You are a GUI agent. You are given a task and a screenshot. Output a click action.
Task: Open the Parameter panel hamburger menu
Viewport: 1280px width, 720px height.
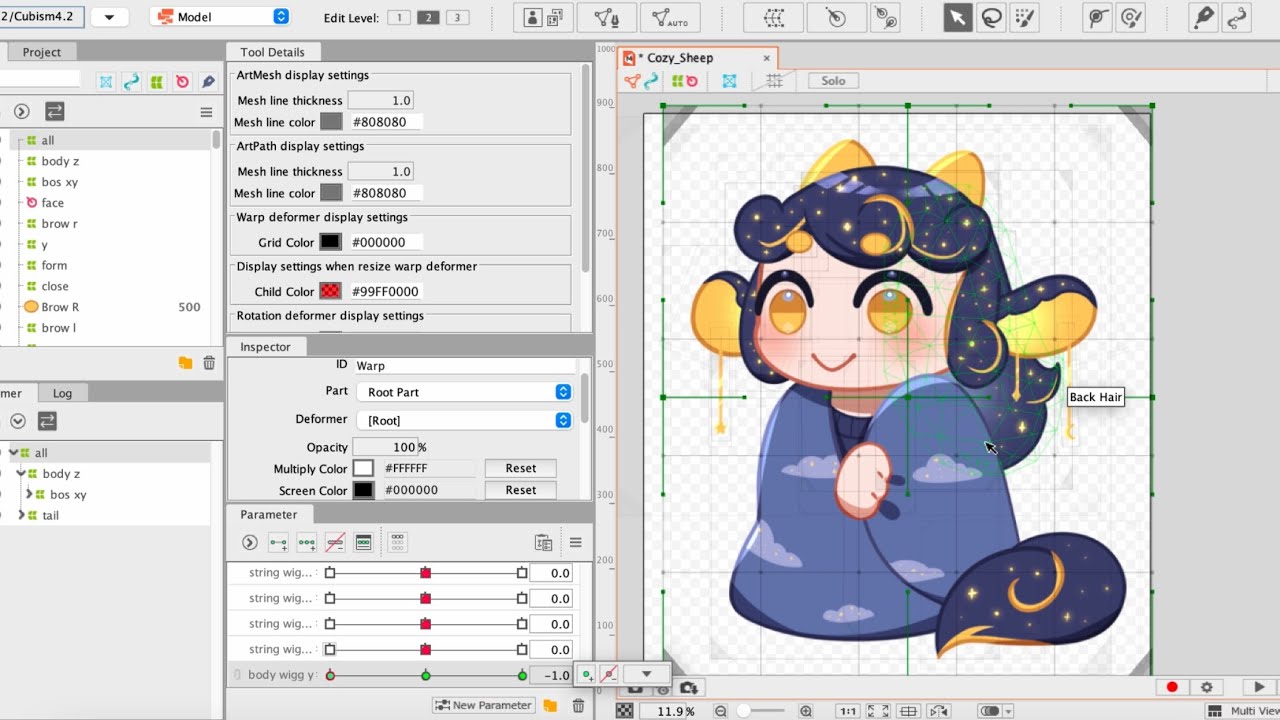[575, 543]
